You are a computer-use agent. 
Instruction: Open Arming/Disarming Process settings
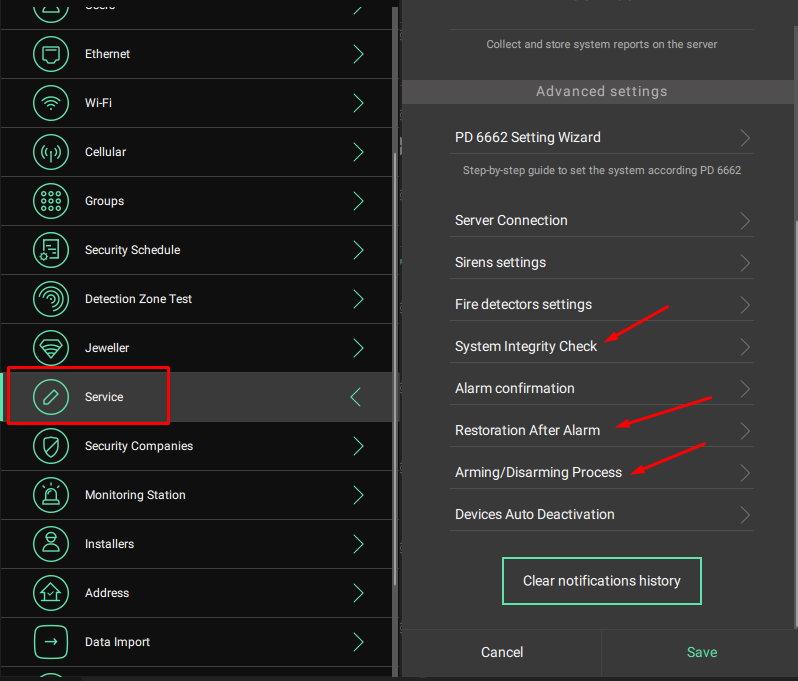[x=602, y=472]
